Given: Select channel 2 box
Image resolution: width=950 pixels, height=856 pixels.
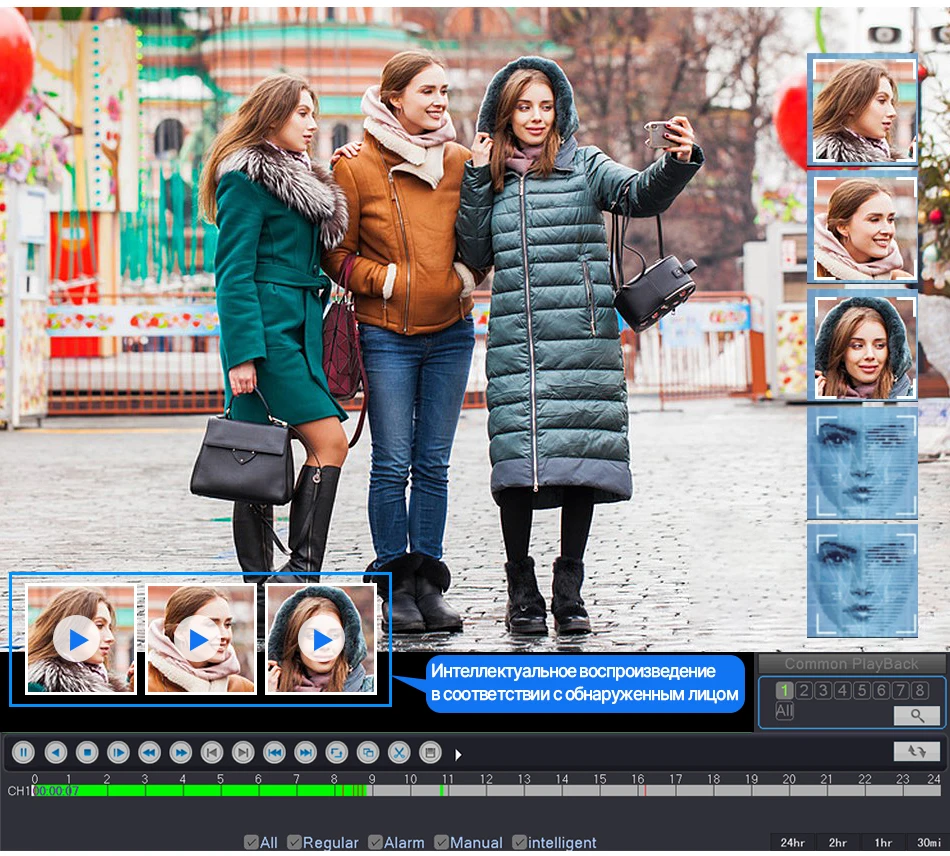Looking at the screenshot, I should (804, 690).
